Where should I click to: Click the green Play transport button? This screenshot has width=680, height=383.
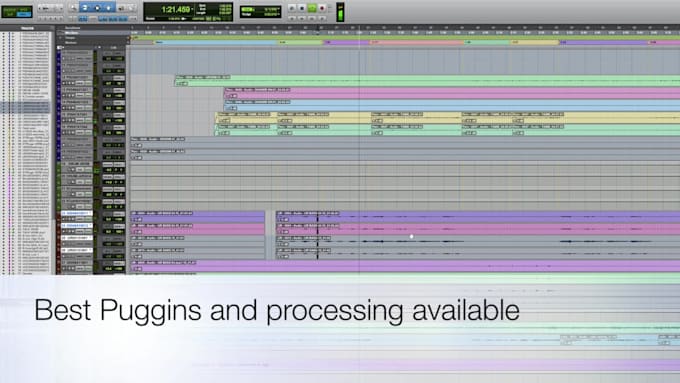pos(312,8)
